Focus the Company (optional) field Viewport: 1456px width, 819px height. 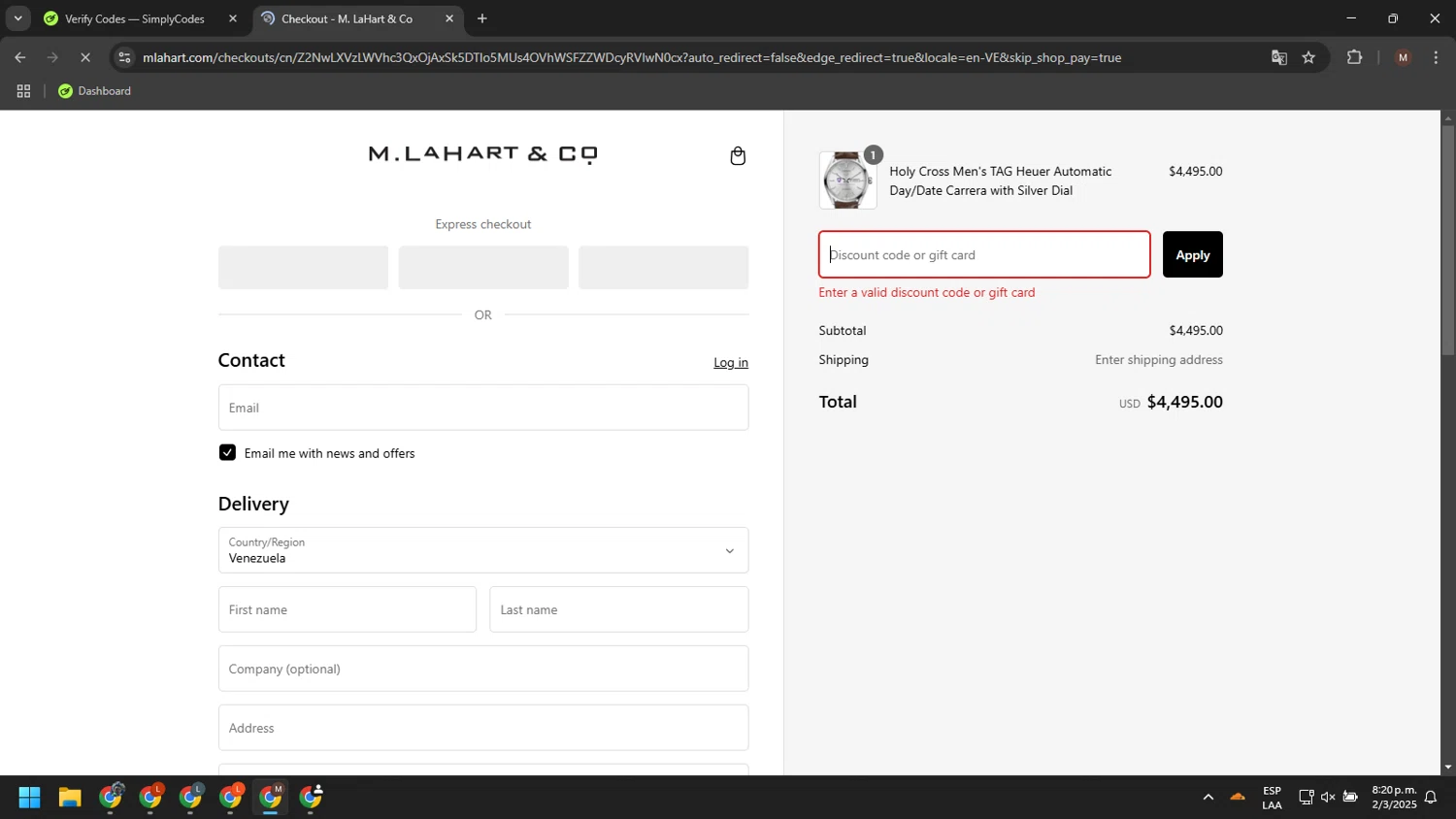point(483,669)
